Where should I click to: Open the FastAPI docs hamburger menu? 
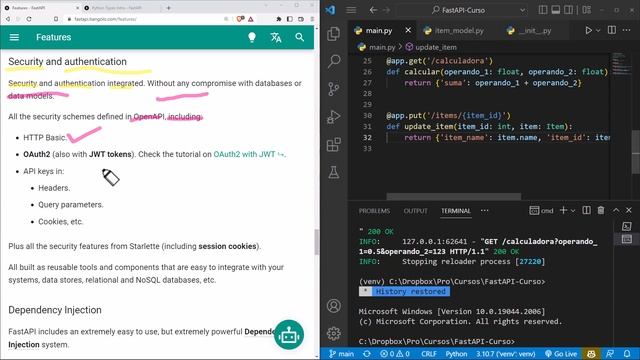(x=14, y=37)
